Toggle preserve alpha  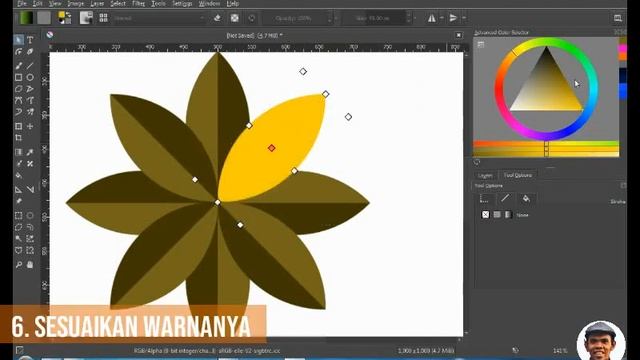pos(235,18)
